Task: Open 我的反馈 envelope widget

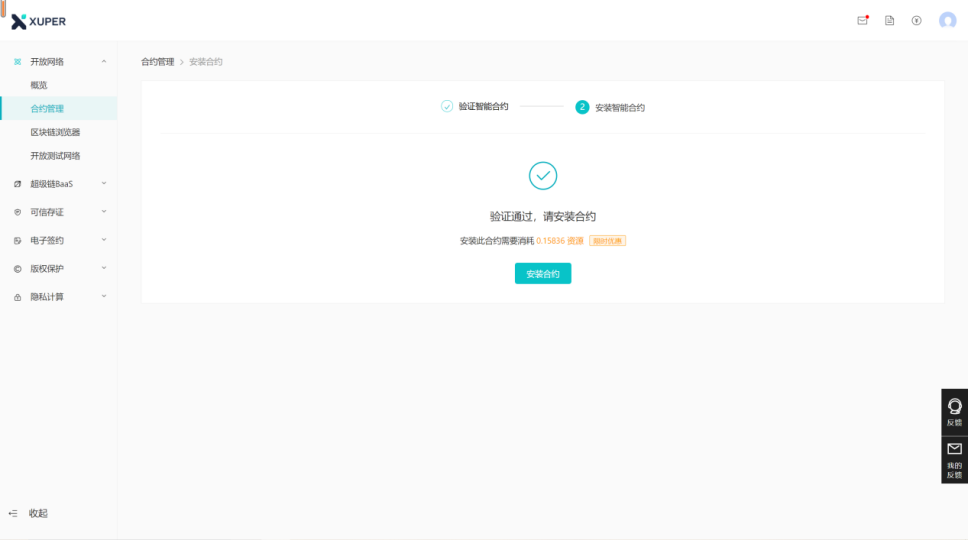Action: [x=954, y=459]
